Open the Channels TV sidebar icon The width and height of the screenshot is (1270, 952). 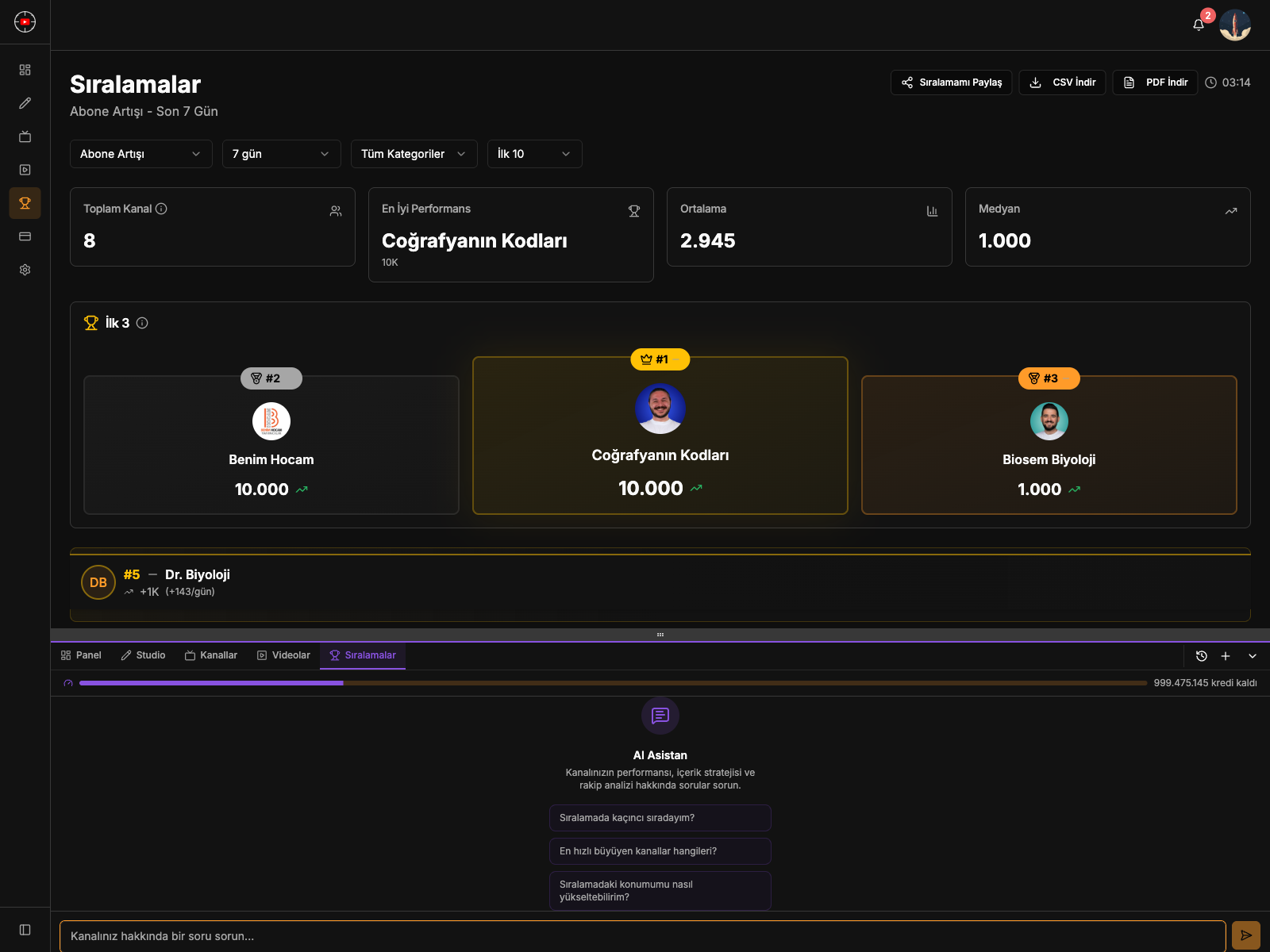click(x=25, y=136)
